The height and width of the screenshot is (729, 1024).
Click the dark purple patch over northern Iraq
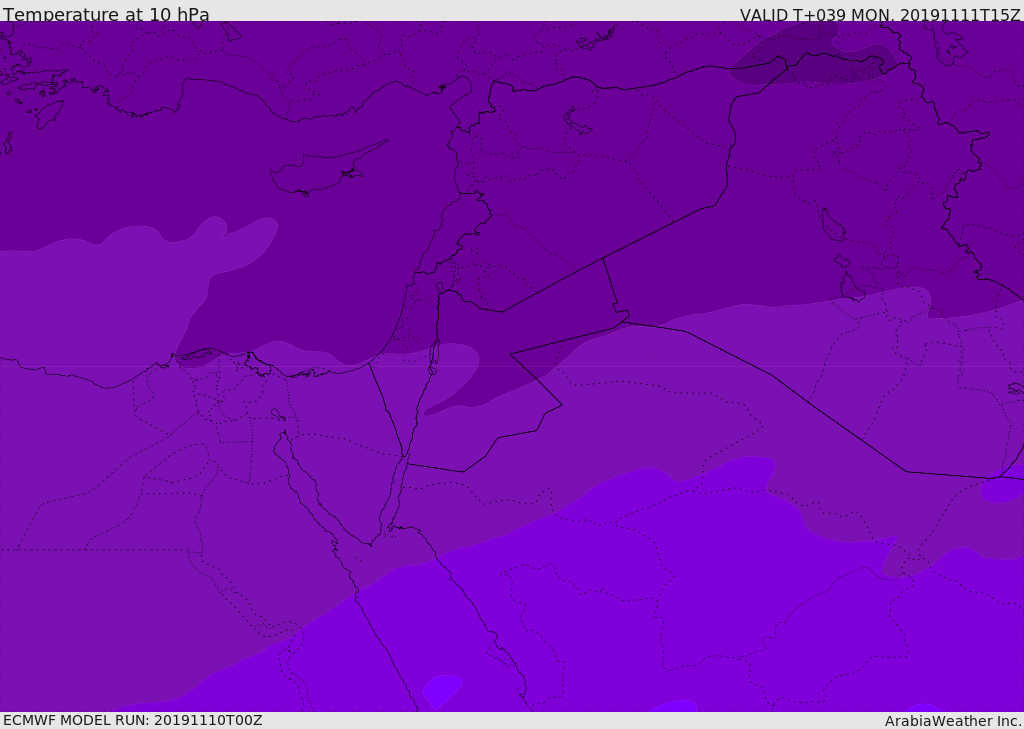coord(812,57)
